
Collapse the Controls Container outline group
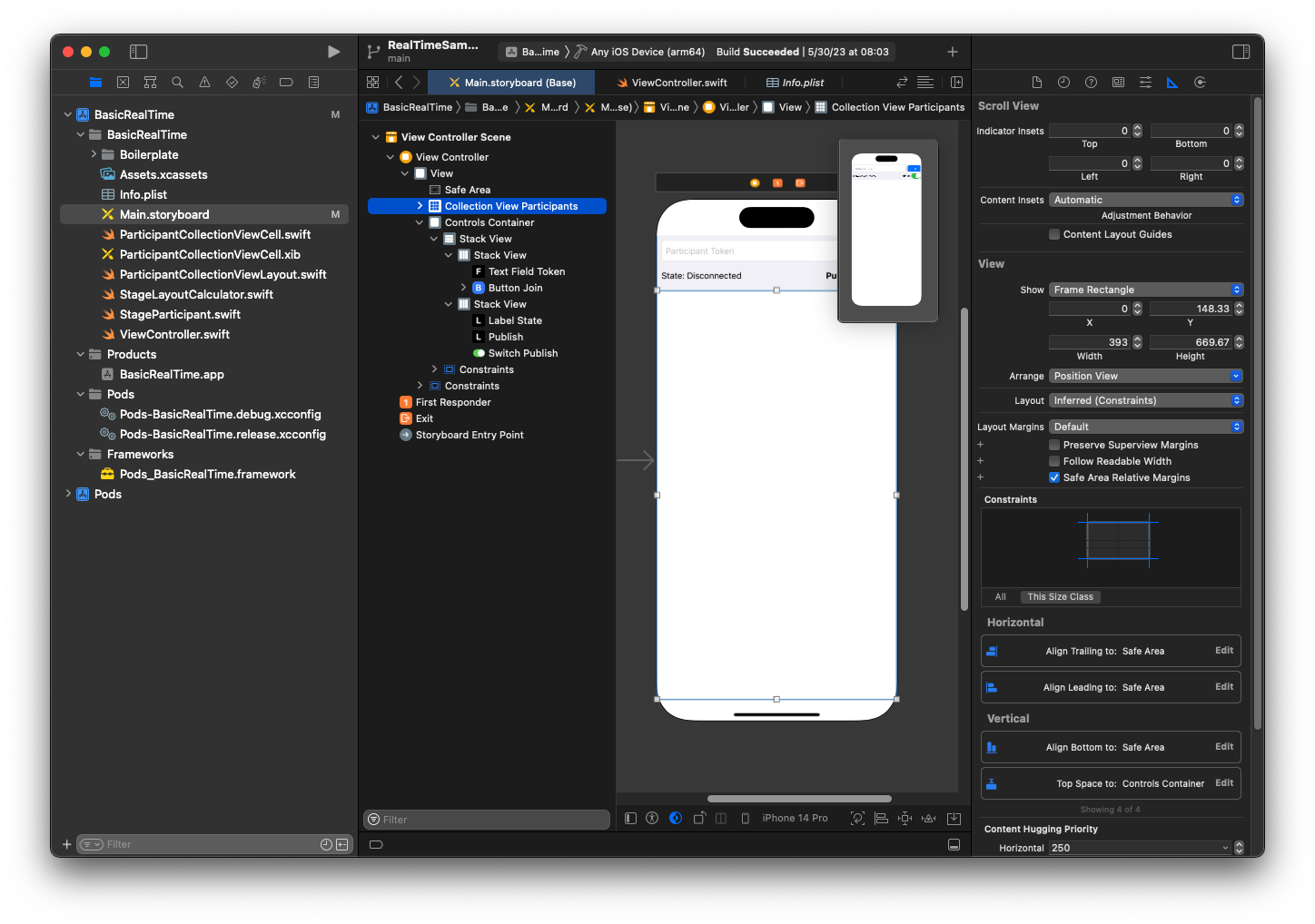click(x=419, y=221)
